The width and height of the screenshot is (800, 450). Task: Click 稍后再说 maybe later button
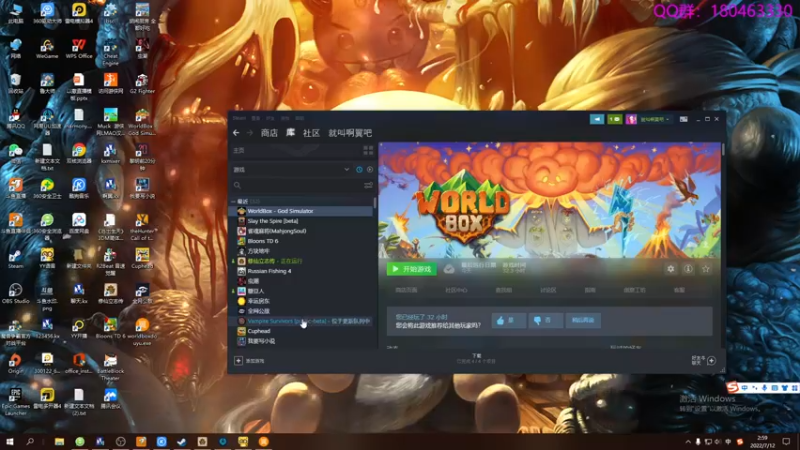point(583,320)
